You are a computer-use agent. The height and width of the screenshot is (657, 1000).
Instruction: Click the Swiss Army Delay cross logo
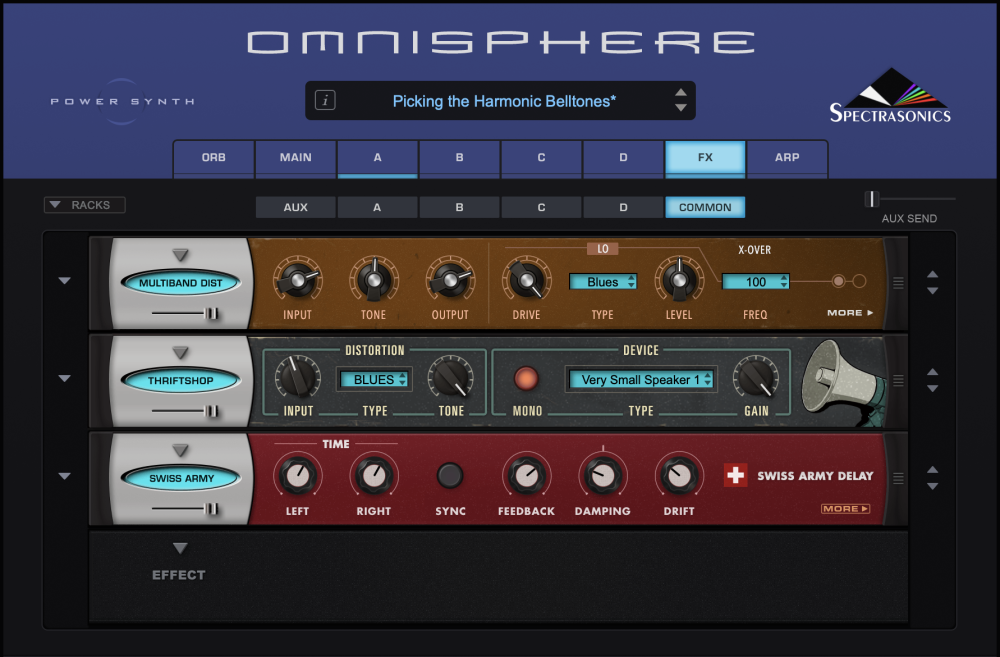tap(735, 475)
